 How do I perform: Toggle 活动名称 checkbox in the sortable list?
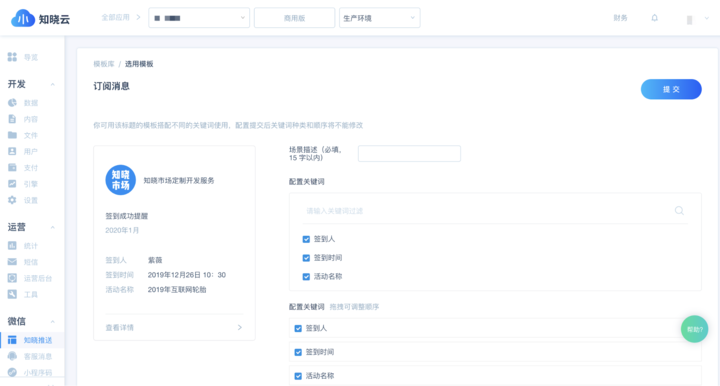298,376
